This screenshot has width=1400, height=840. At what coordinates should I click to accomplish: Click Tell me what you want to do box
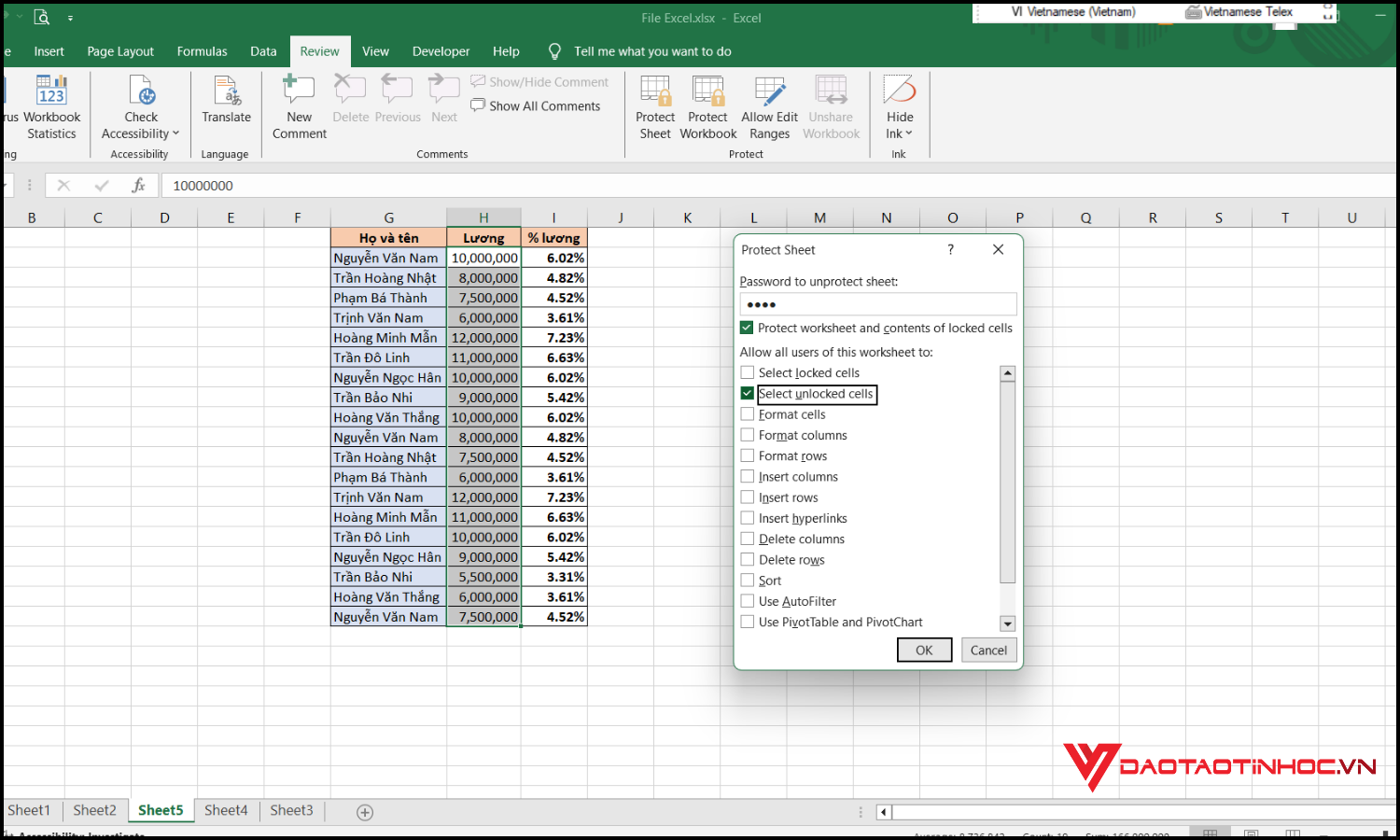(652, 51)
